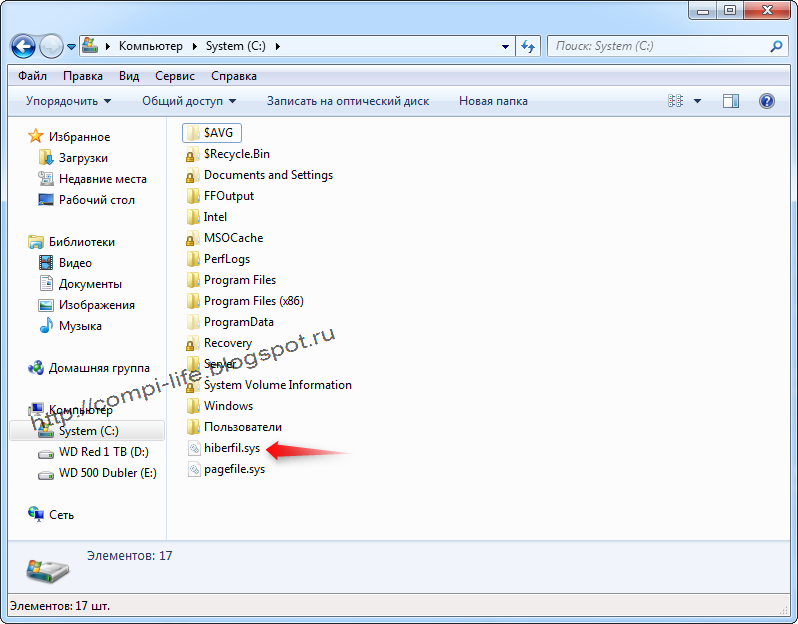
Task: Select Избранное in navigation pane
Action: coord(79,136)
